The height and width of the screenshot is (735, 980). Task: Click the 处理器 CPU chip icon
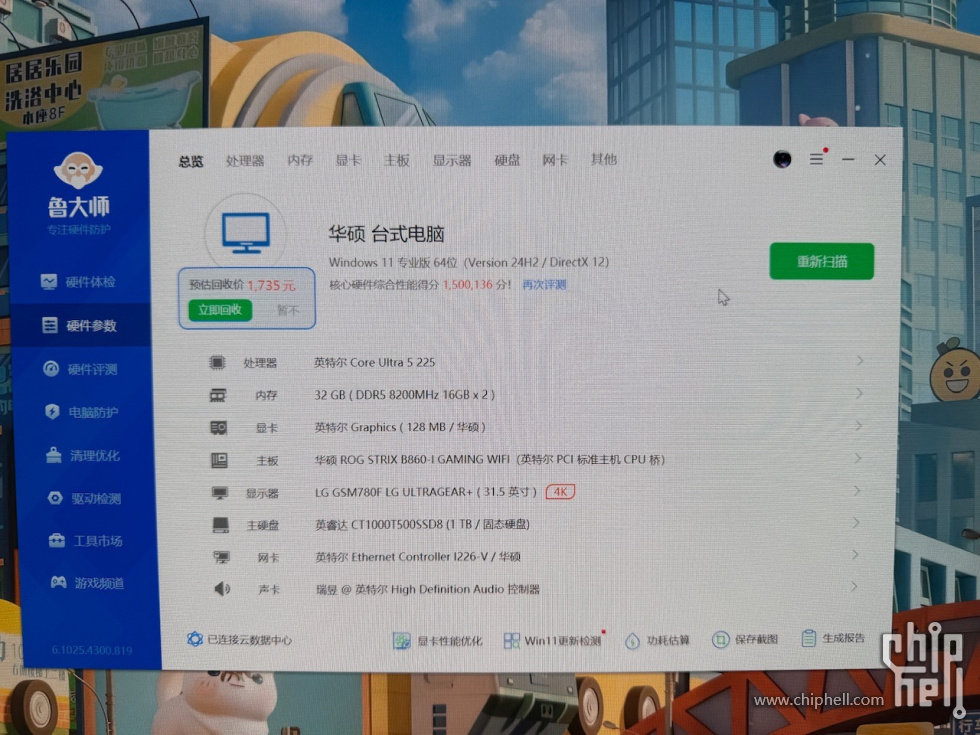tap(217, 362)
